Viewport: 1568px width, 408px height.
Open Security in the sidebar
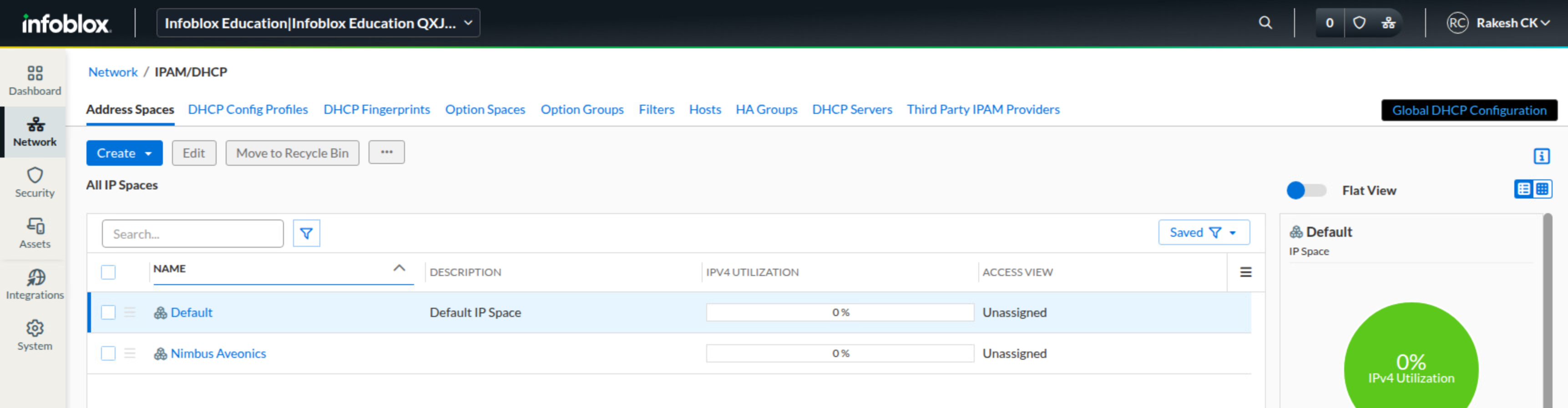(x=35, y=183)
